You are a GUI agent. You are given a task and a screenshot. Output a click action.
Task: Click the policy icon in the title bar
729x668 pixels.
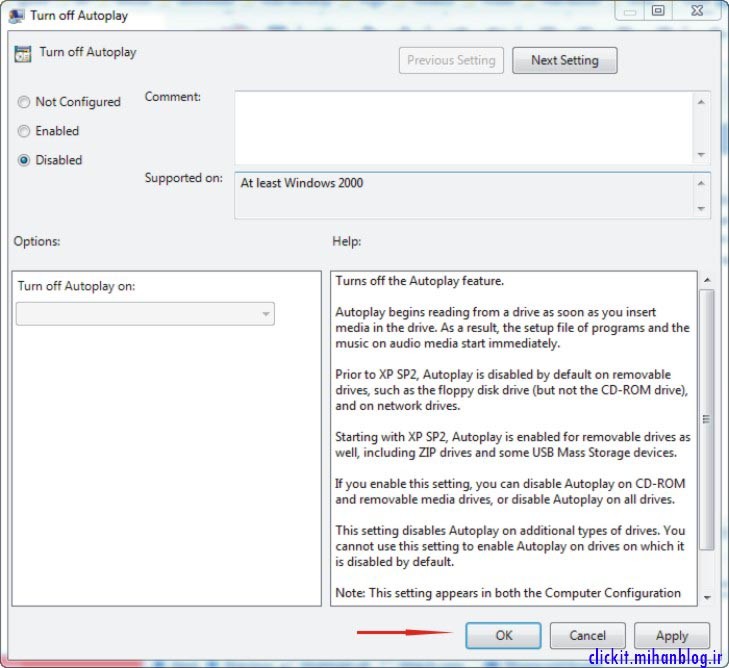tap(16, 16)
